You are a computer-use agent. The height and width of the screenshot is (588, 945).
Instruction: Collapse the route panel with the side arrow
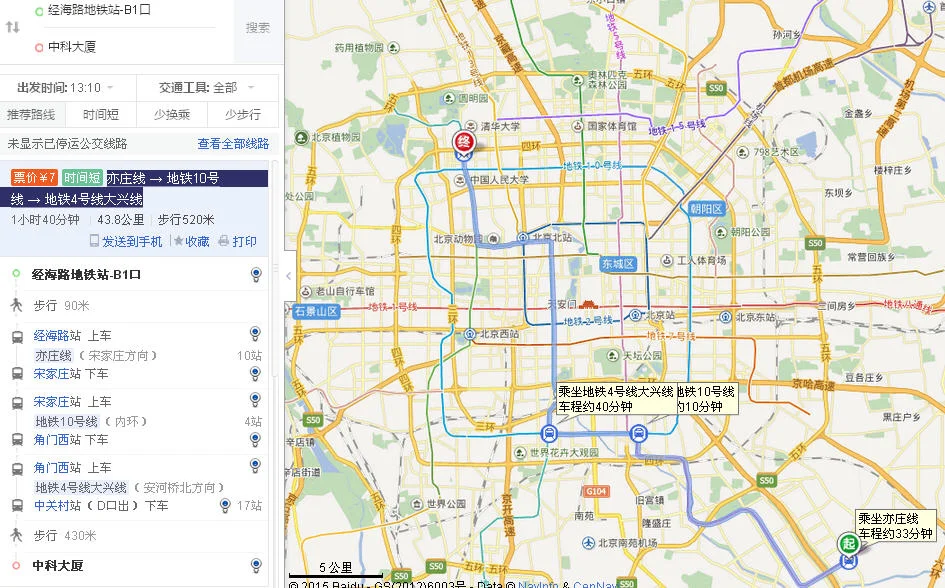[x=289, y=274]
